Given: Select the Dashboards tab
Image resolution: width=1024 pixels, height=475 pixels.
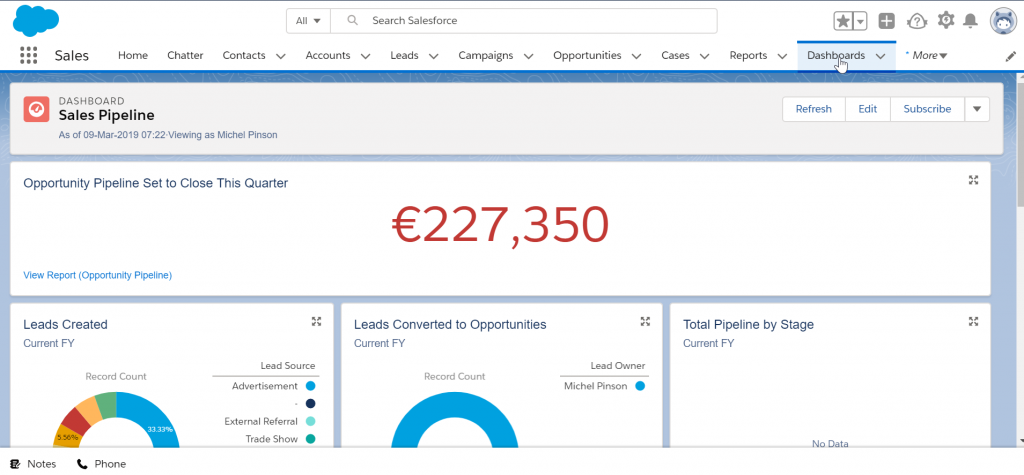Looking at the screenshot, I should (x=836, y=56).
